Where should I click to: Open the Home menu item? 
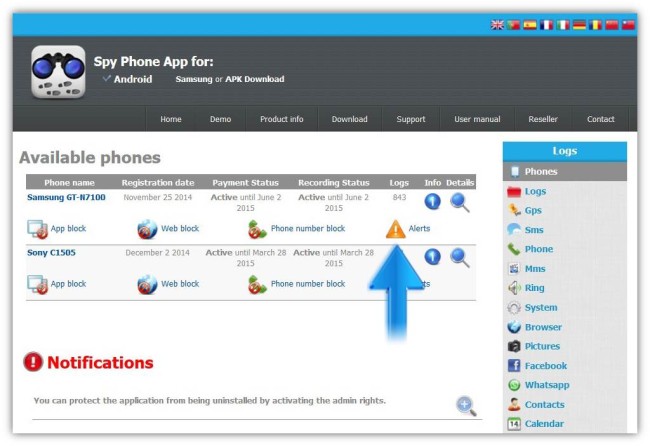coord(171,119)
